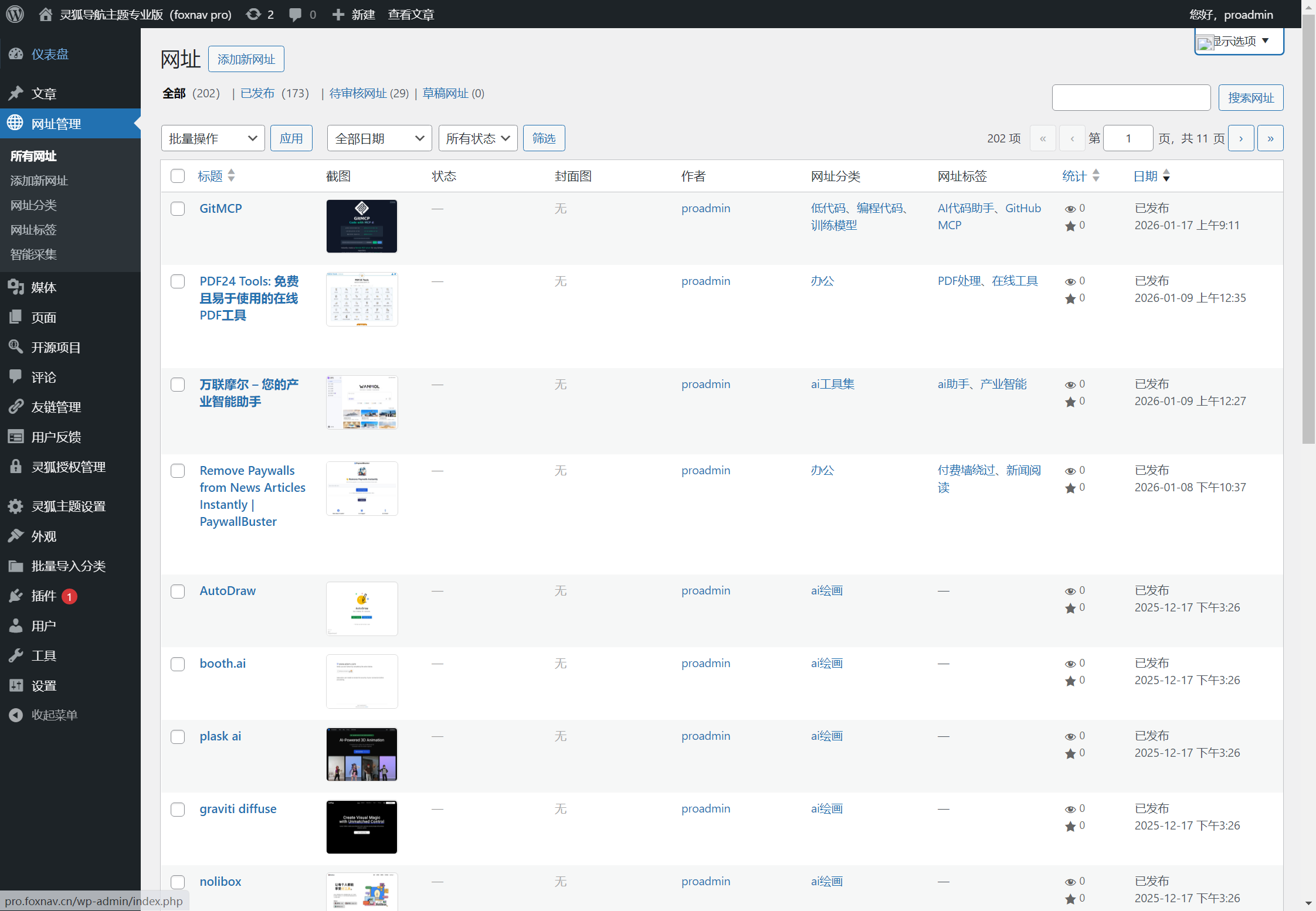
Task: Click the 添加新网址 button
Action: click(x=246, y=59)
